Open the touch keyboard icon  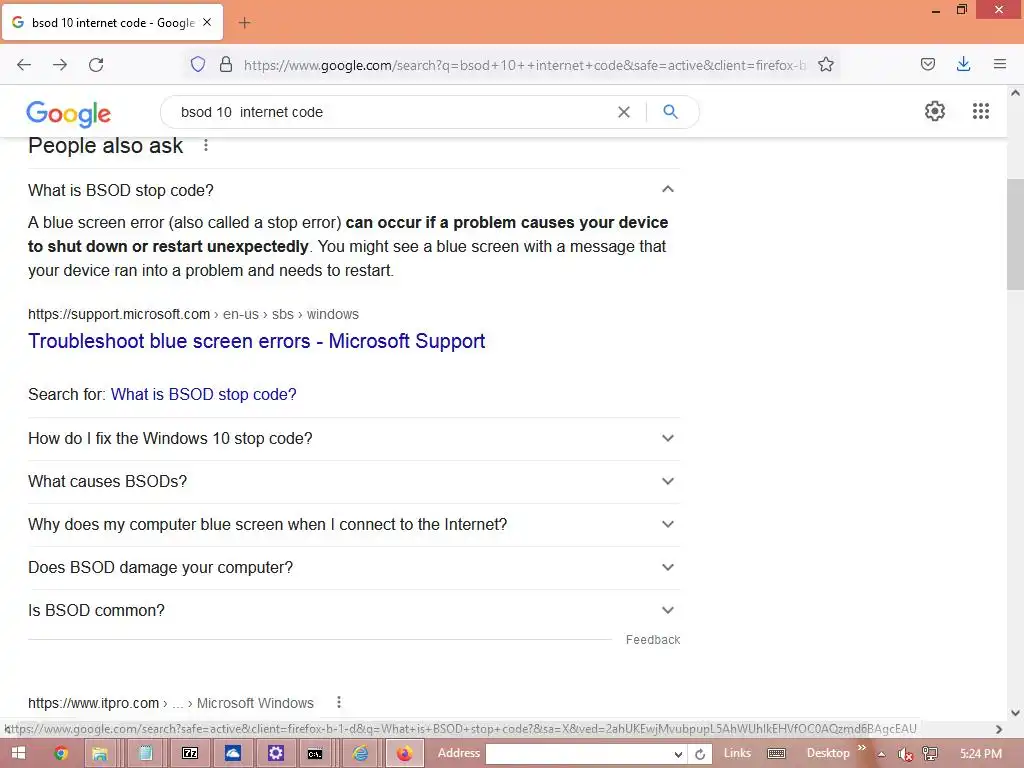click(x=776, y=753)
